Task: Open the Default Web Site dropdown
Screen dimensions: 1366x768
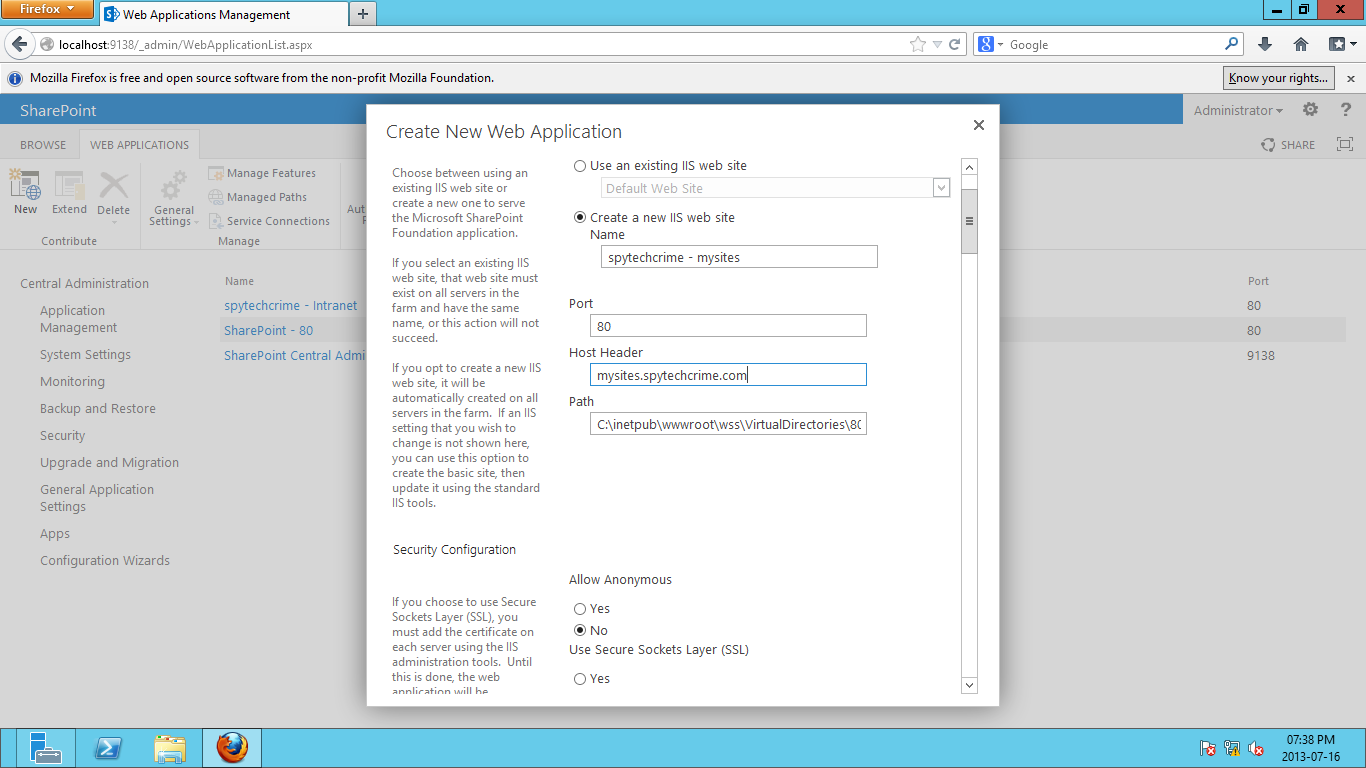Action: tap(941, 188)
